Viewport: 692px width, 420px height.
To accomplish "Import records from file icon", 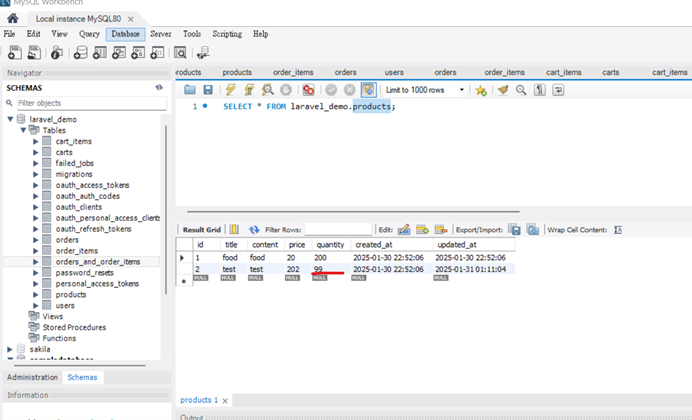I will tap(533, 229).
